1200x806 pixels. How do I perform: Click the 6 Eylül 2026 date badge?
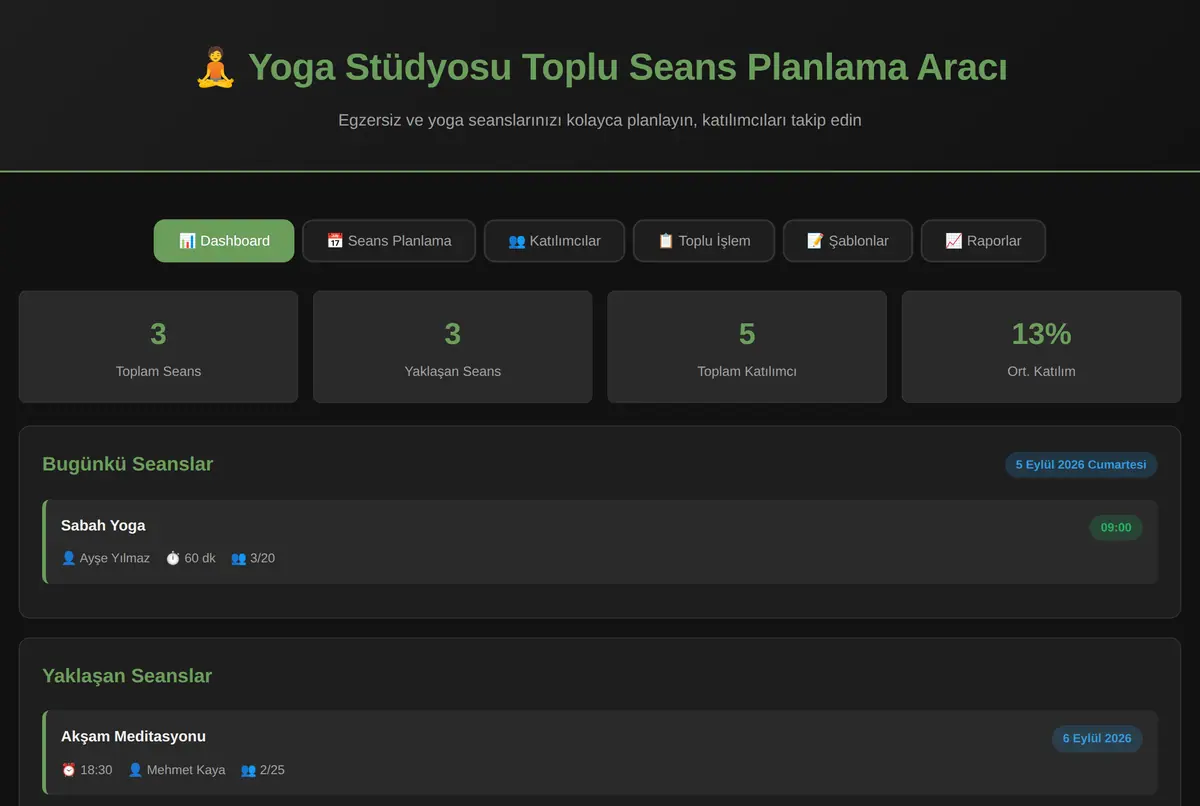click(1097, 739)
